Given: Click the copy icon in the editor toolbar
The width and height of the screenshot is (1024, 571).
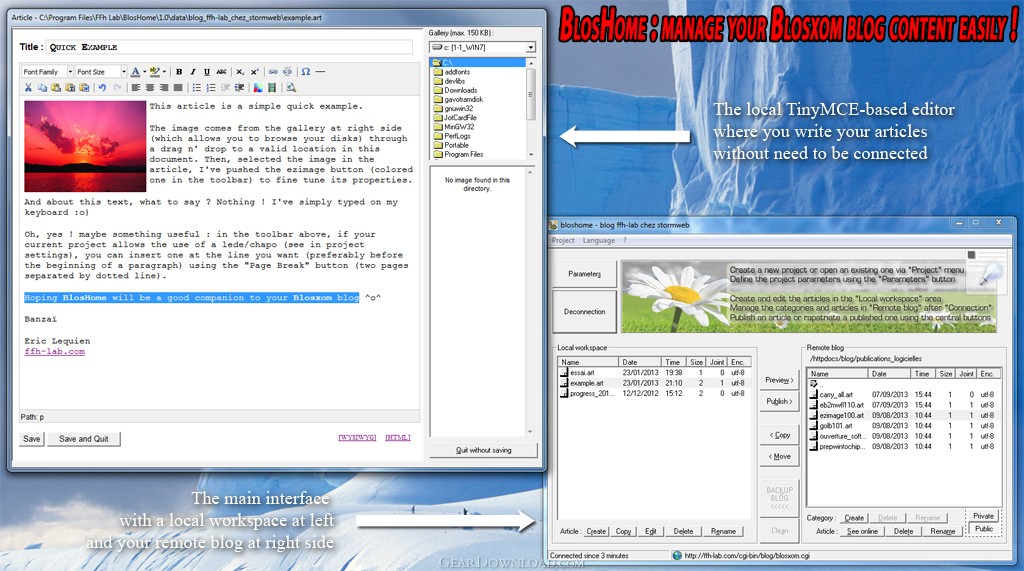Looking at the screenshot, I should point(42,88).
